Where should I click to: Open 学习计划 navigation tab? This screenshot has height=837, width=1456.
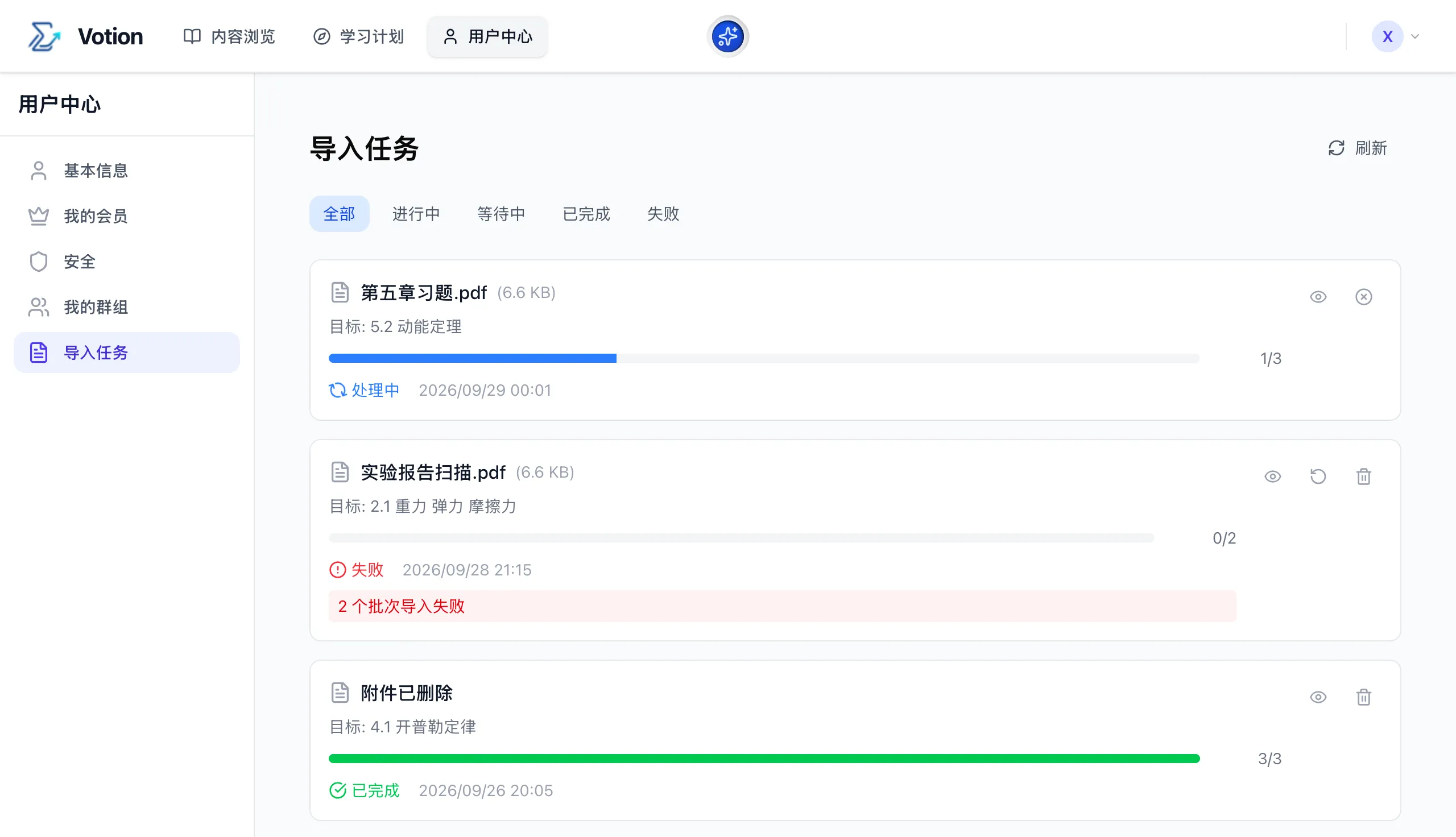click(358, 36)
